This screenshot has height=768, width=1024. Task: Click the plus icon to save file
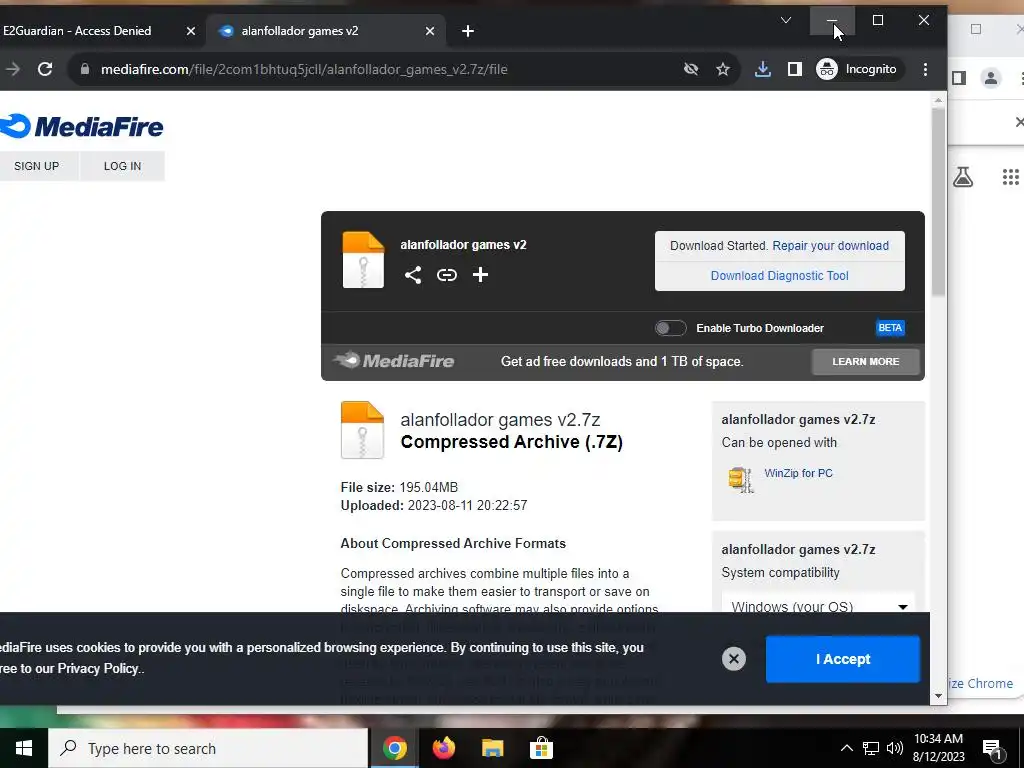481,275
